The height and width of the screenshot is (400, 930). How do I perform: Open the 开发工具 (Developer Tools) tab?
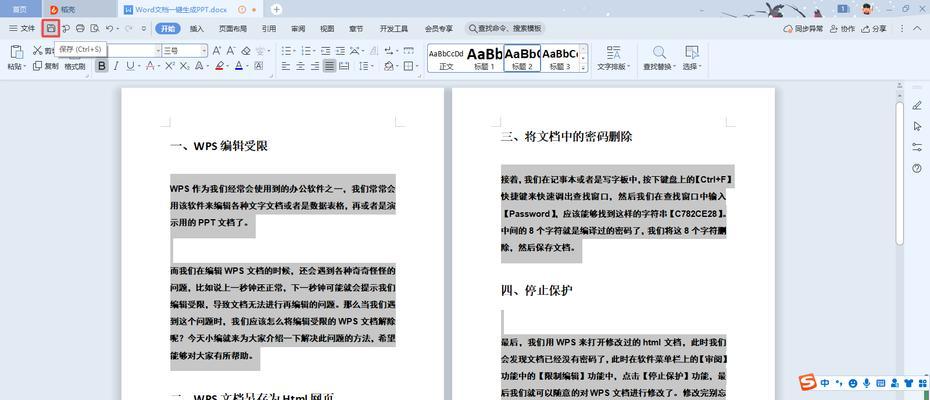394,28
